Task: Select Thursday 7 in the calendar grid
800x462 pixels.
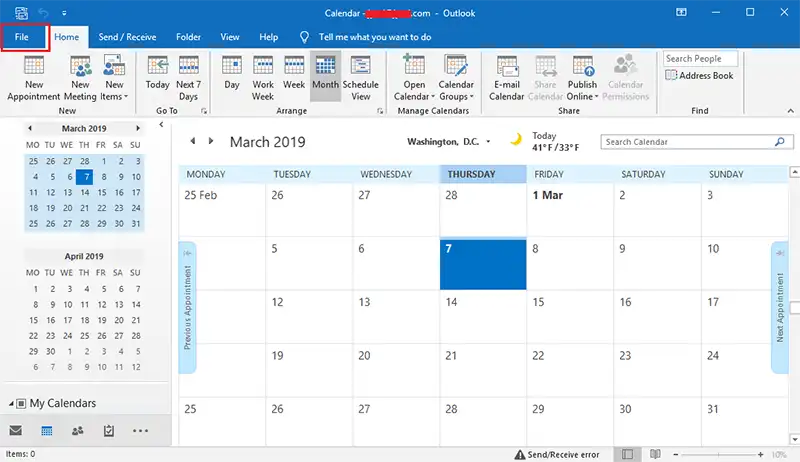Action: click(483, 264)
